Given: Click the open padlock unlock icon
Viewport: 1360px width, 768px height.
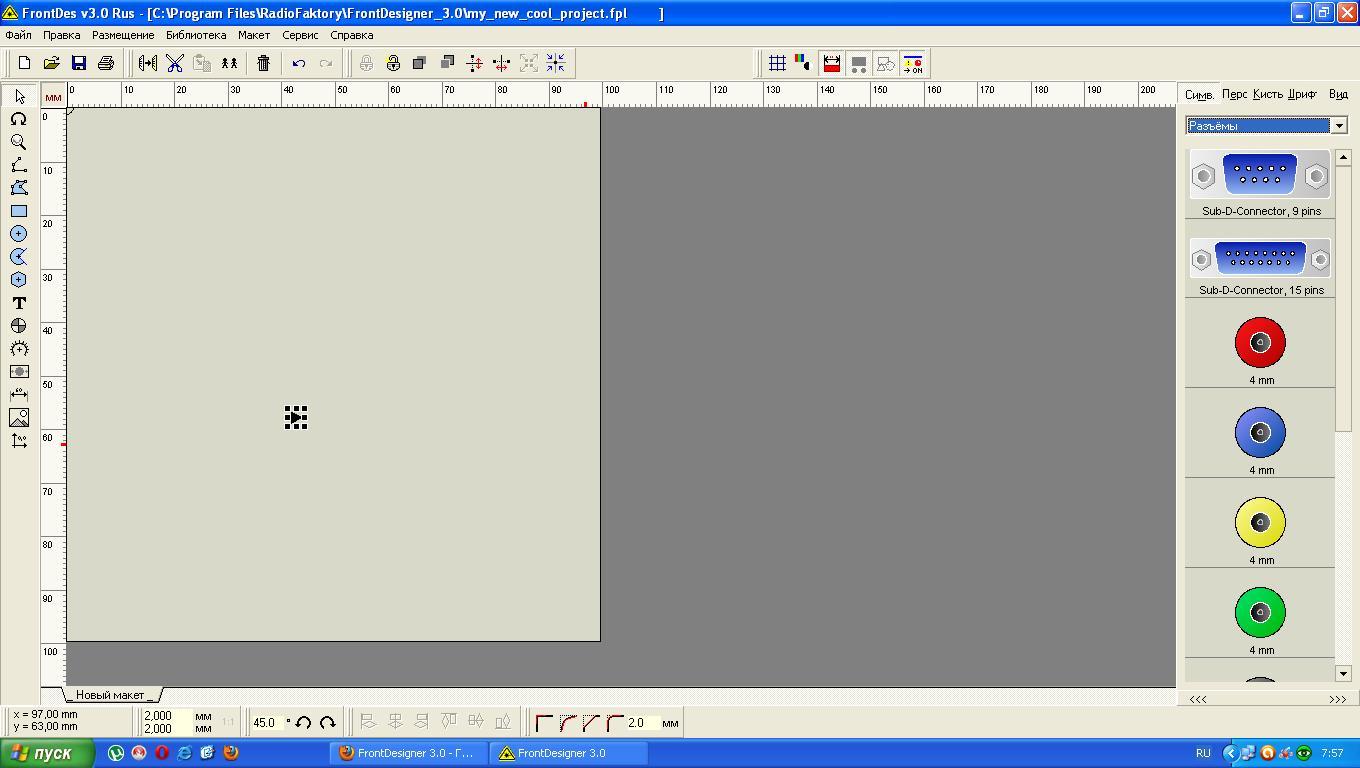Looking at the screenshot, I should point(393,63).
